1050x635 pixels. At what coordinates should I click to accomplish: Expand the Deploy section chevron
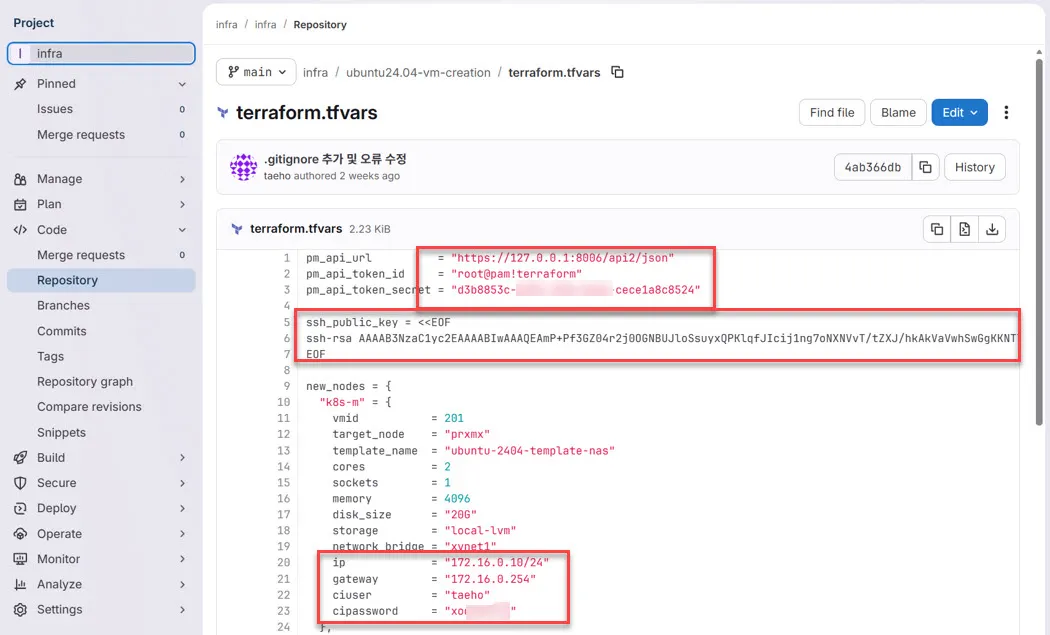coord(182,508)
